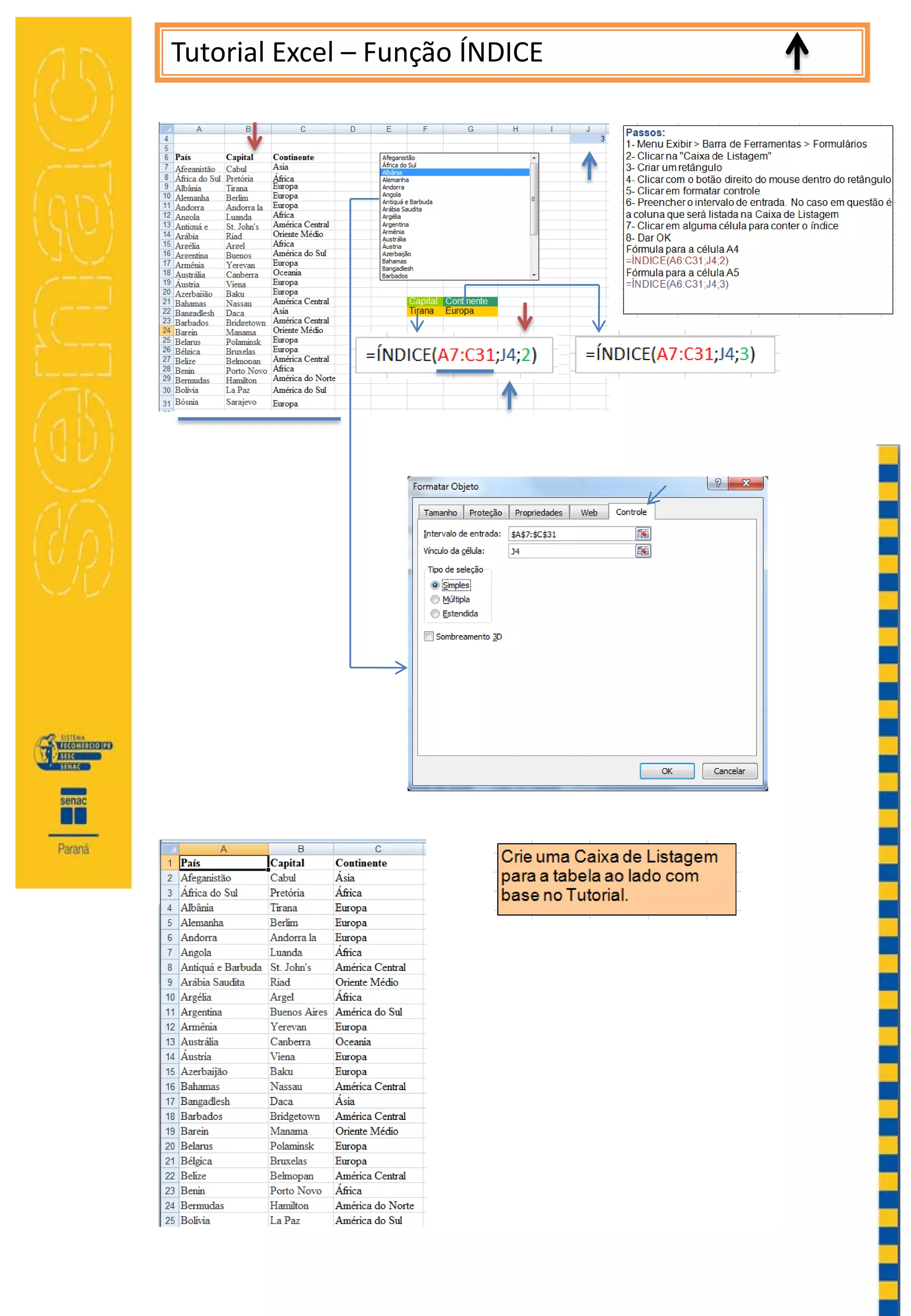The height and width of the screenshot is (1316, 911).
Task: Click the list box scroll down arrow
Action: tap(534, 275)
